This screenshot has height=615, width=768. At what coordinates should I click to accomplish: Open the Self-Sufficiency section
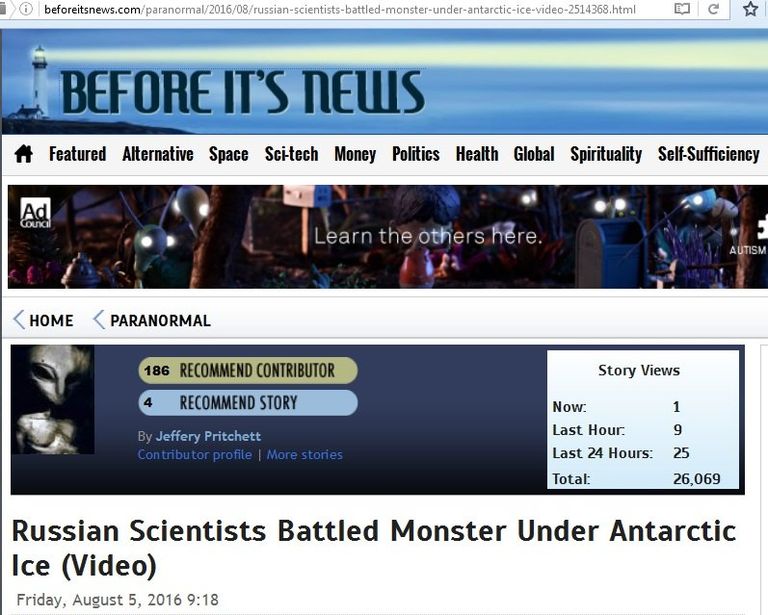click(x=709, y=154)
